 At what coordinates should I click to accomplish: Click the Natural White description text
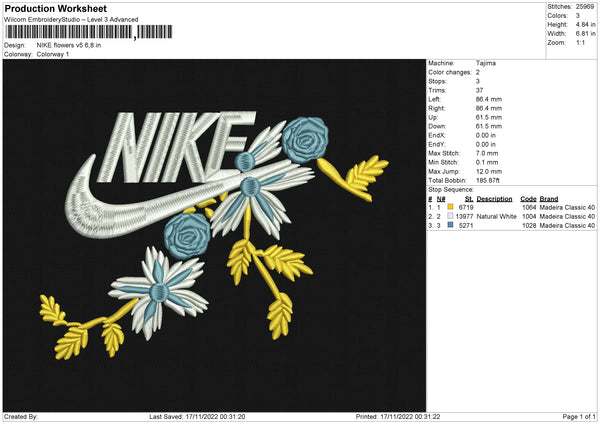point(497,217)
